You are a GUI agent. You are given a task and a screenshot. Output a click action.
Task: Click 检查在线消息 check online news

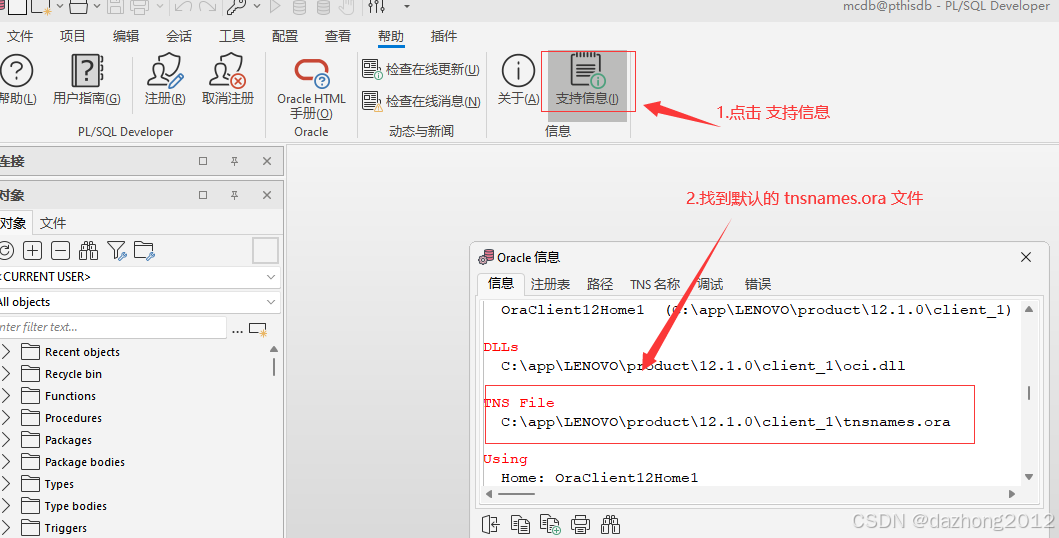click(x=421, y=101)
